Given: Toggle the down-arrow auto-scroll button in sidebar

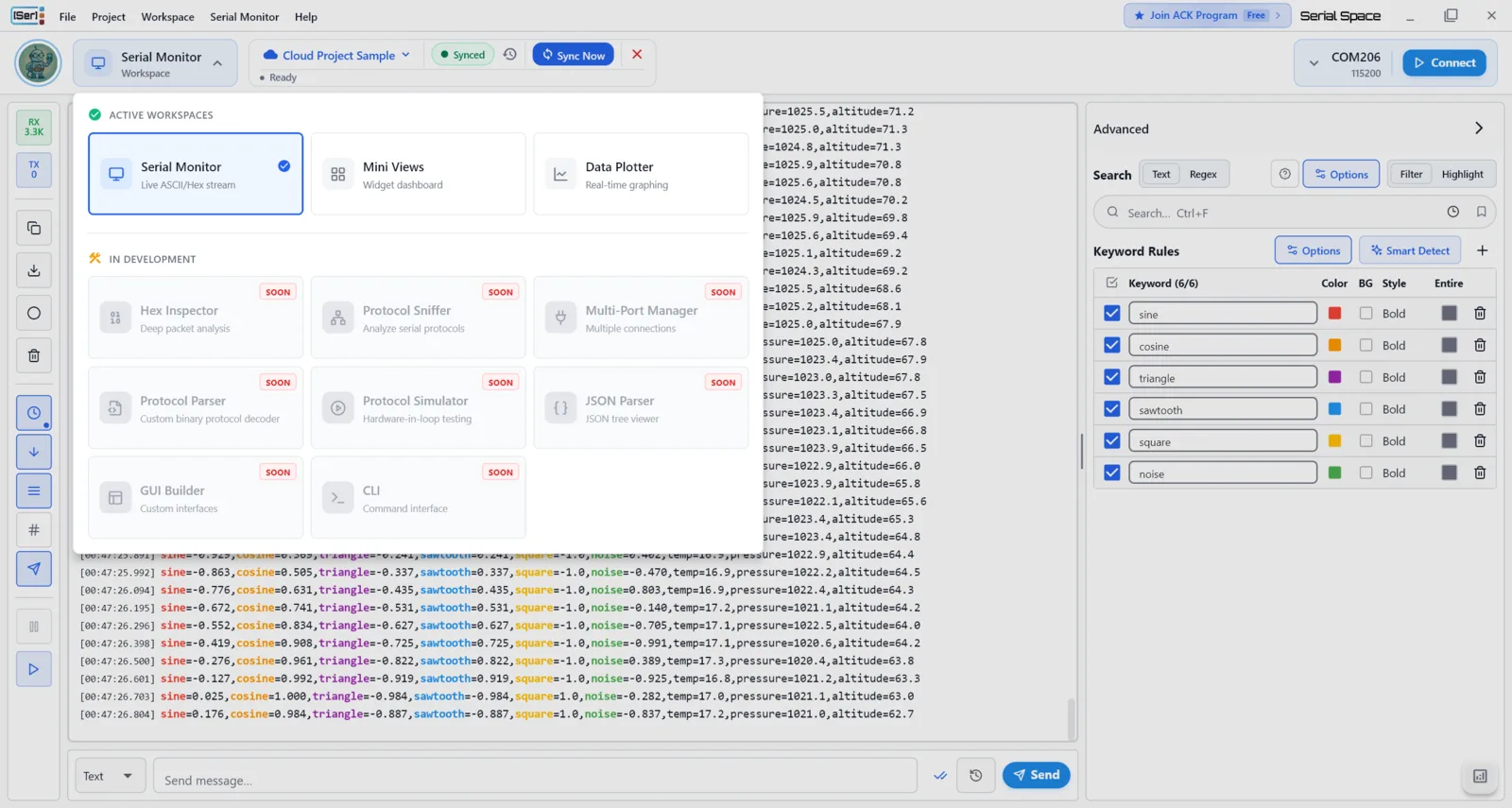Looking at the screenshot, I should (34, 452).
